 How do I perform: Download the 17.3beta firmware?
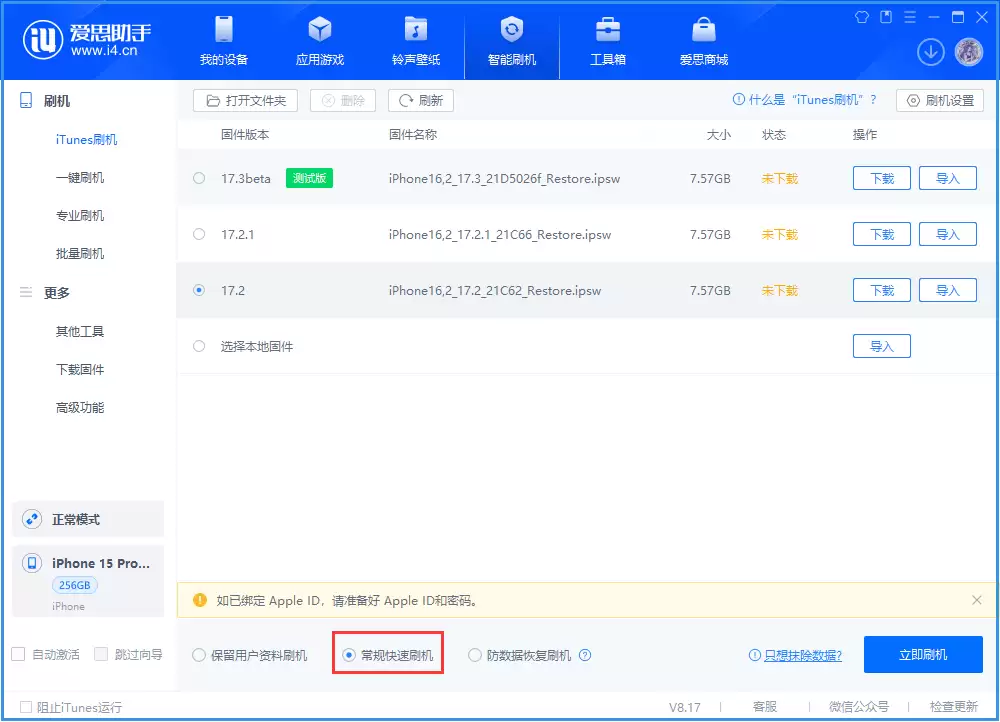(x=882, y=178)
